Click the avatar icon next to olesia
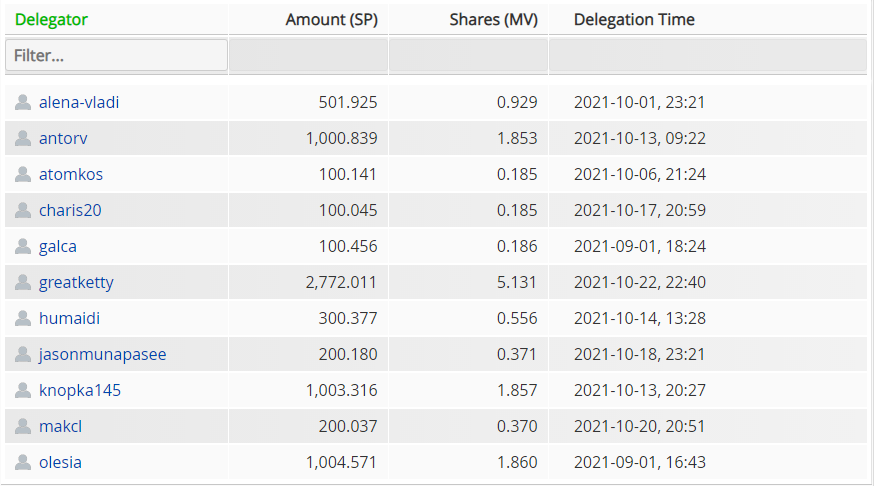Screen dimensions: 874x486 point(23,462)
